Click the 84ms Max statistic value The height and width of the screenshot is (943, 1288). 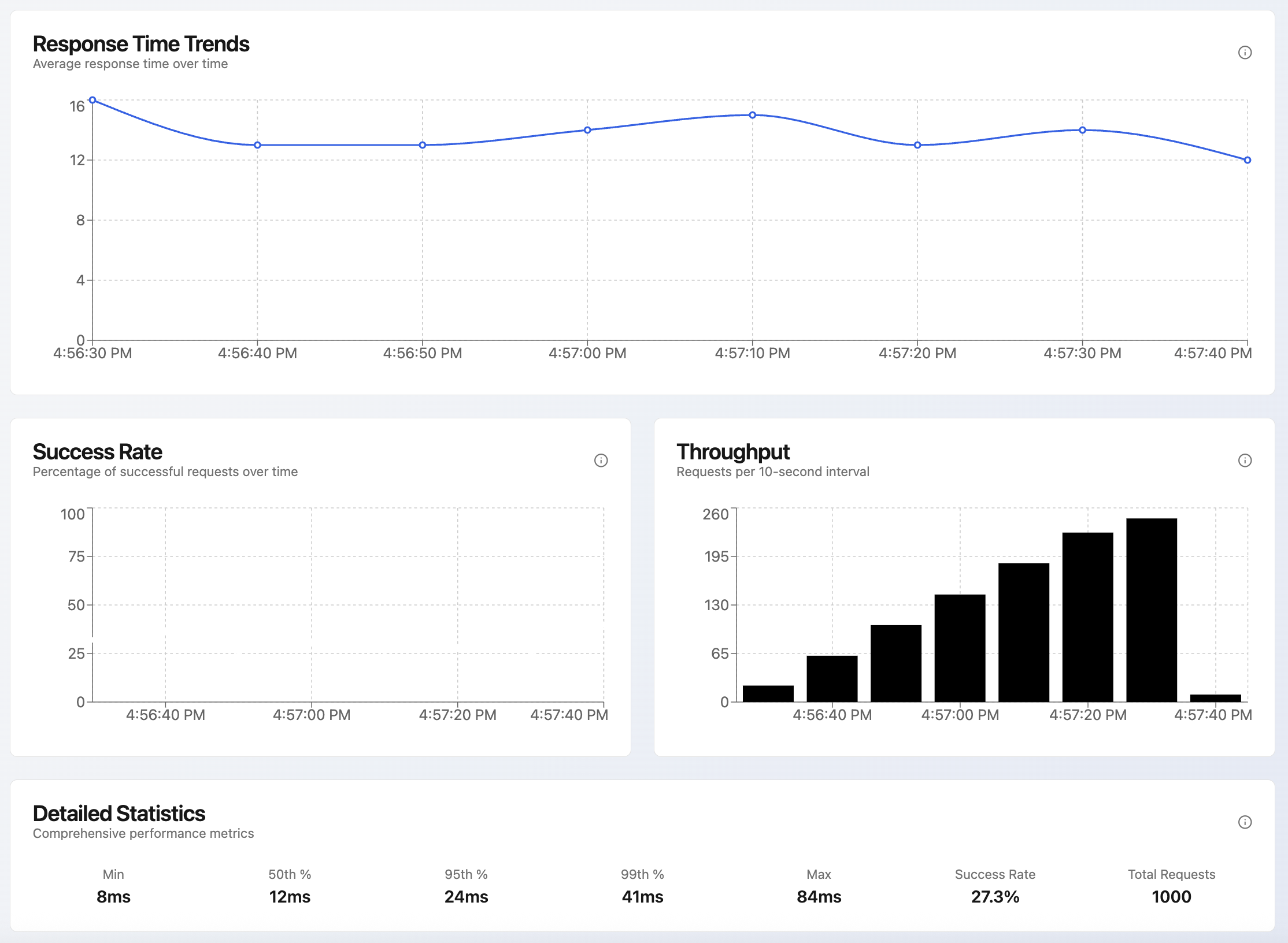coord(819,897)
